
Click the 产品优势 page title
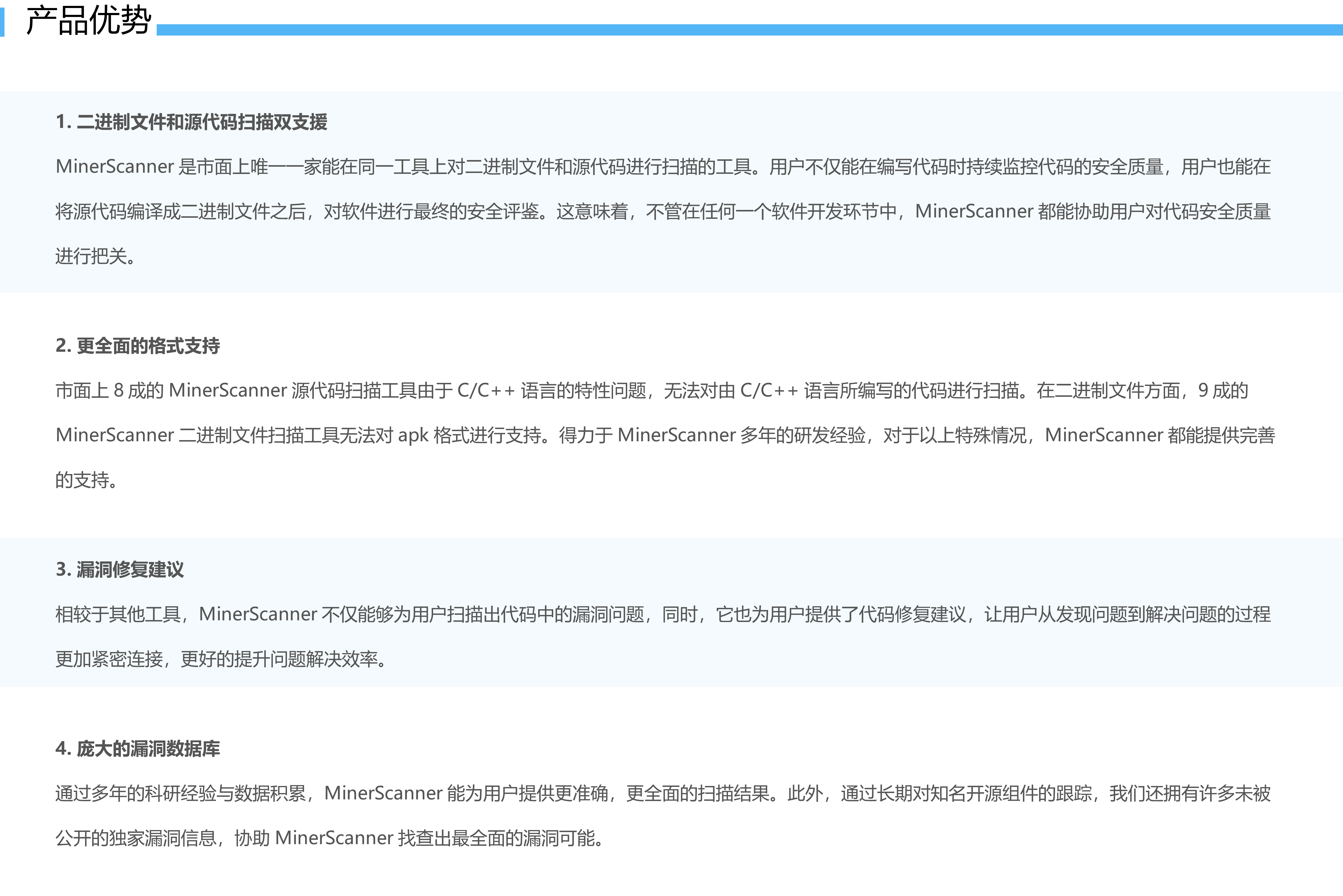coord(89,20)
